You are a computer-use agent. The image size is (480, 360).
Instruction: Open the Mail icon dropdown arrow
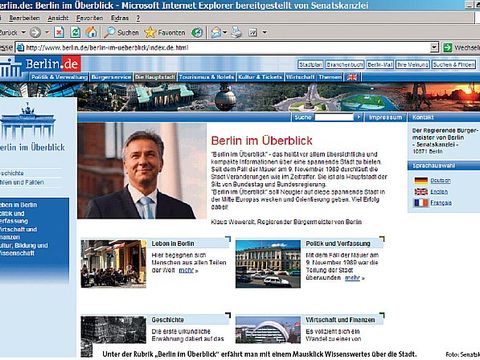coord(225,32)
